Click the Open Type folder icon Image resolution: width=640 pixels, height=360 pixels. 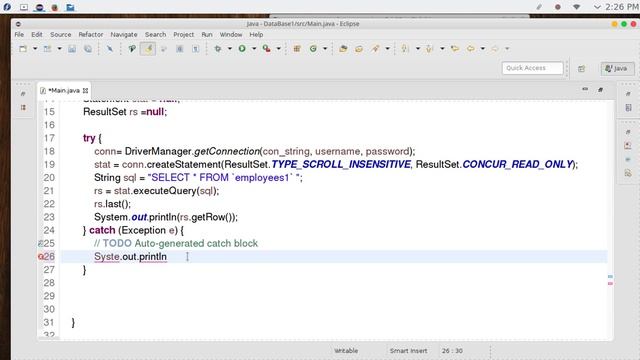tap(343, 49)
